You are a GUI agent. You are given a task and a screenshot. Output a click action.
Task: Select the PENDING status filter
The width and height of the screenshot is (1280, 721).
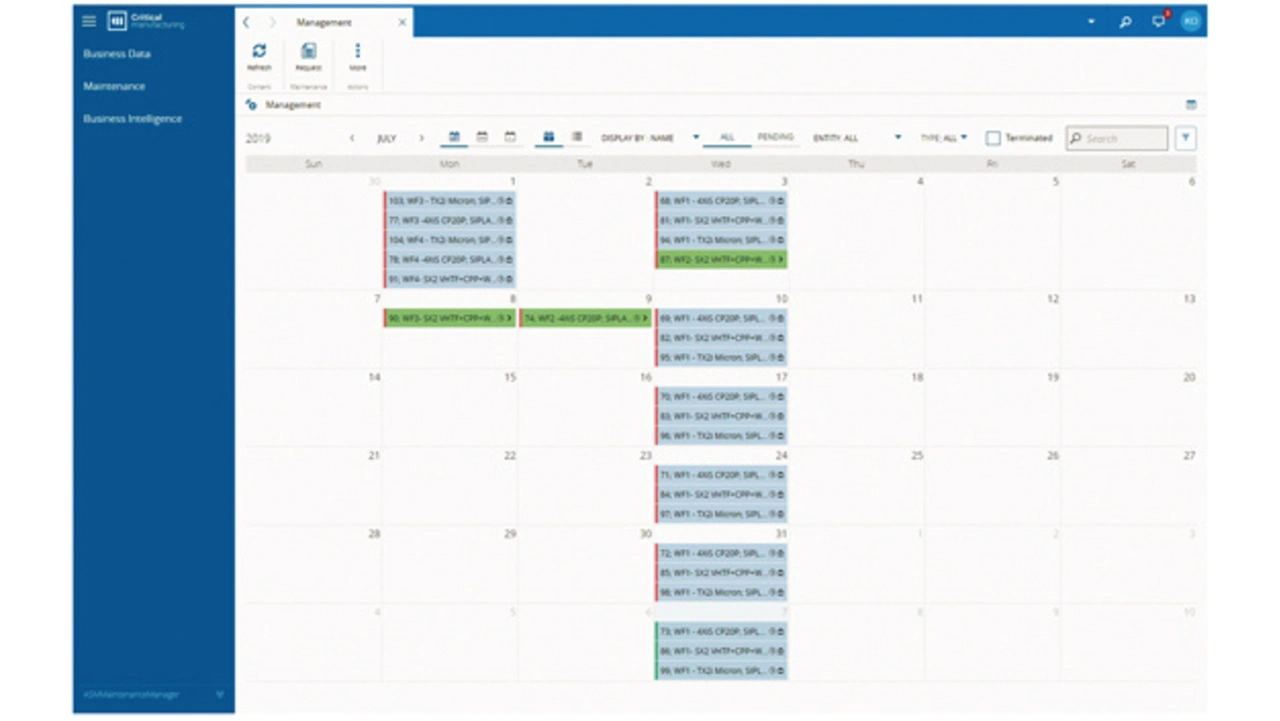(x=775, y=138)
